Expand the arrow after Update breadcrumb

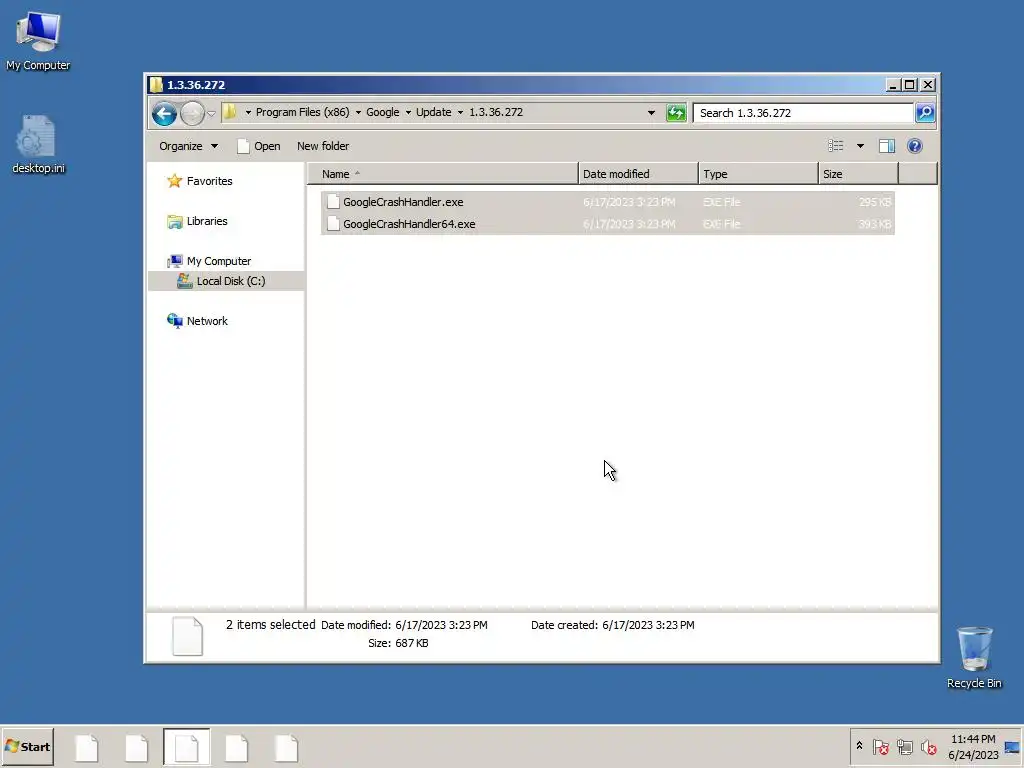[x=460, y=112]
